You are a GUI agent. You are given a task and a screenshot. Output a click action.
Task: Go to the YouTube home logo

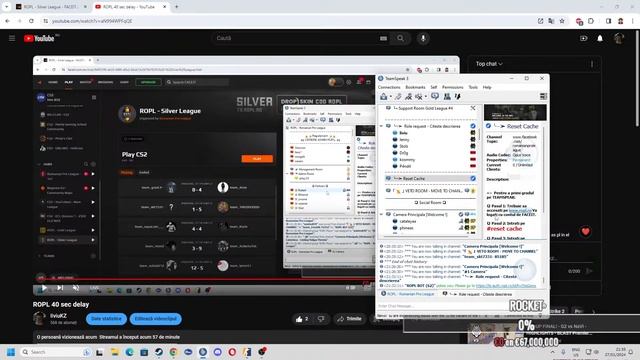(39, 38)
